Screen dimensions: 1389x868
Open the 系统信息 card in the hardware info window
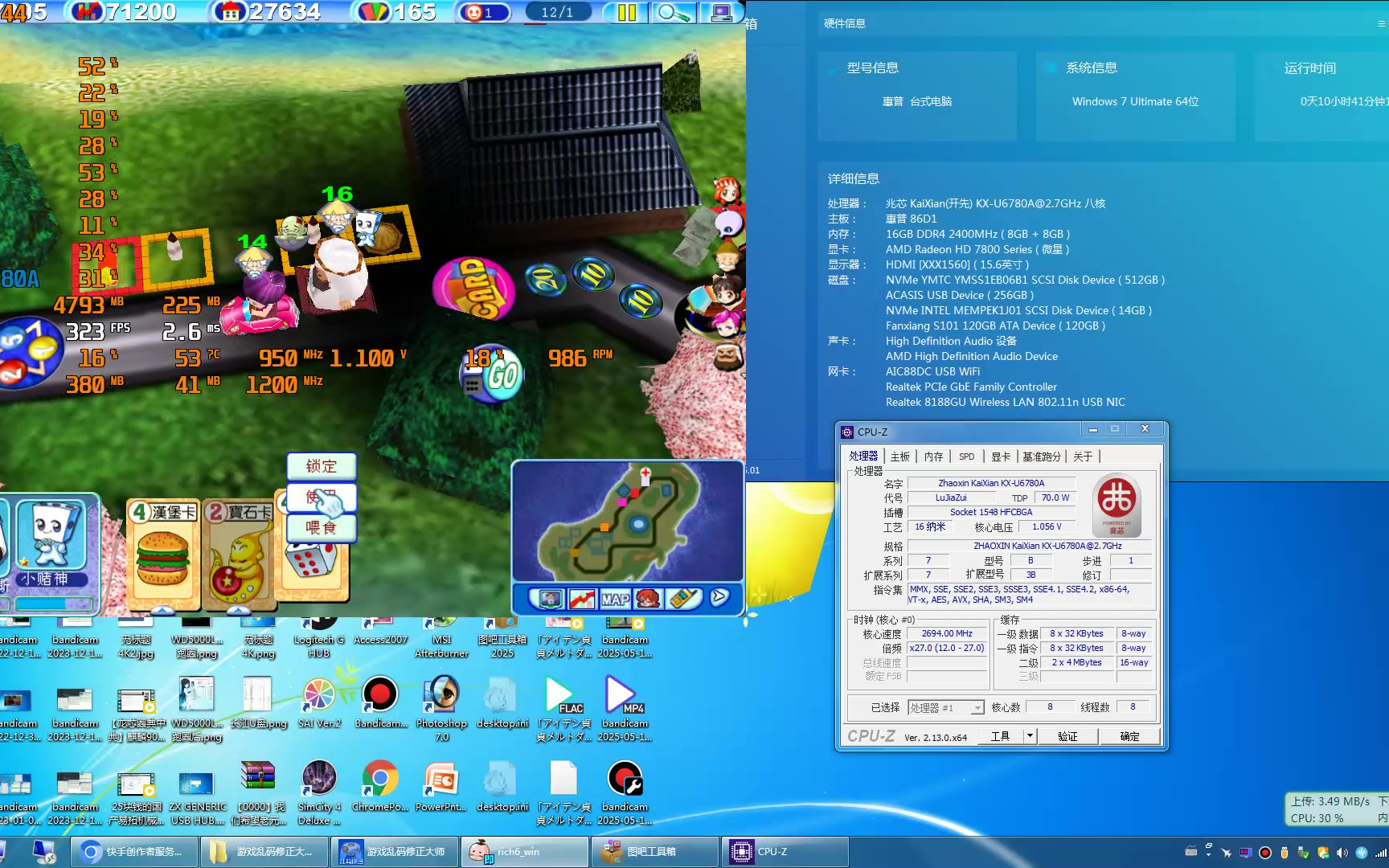coord(1136,96)
